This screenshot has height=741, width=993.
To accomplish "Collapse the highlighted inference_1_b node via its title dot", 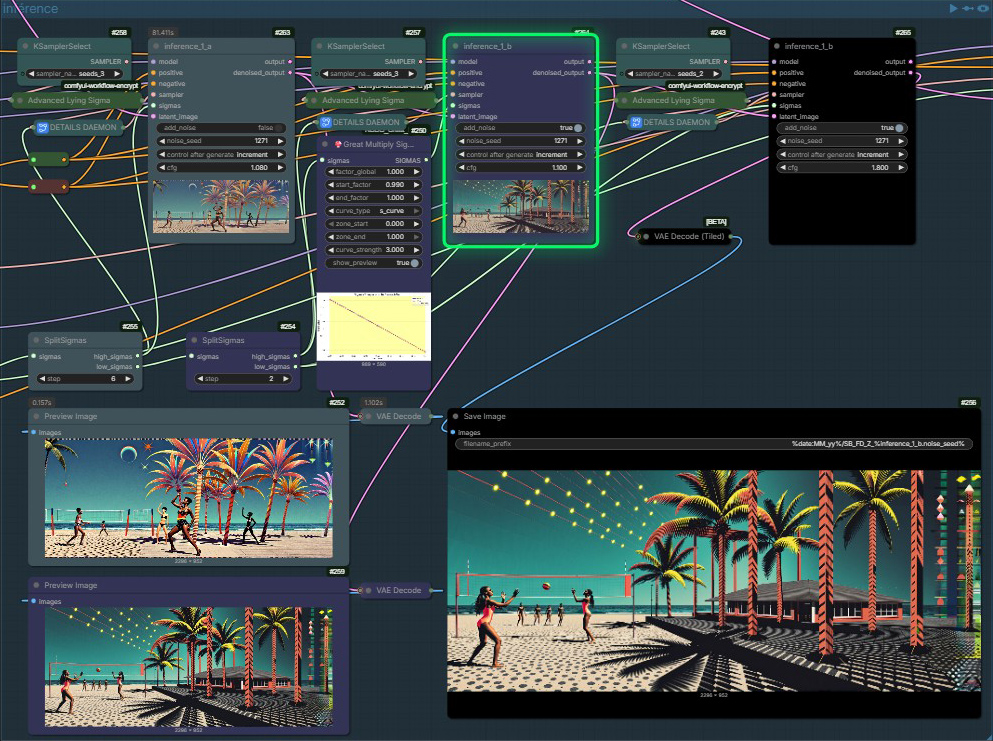I will click(455, 45).
